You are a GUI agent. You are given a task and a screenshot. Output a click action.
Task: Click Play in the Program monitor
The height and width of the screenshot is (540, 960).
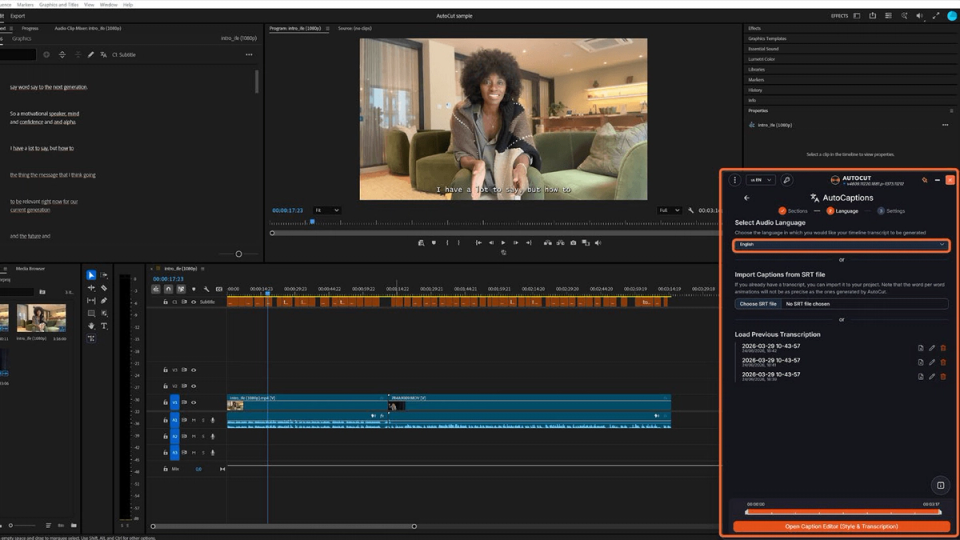point(503,243)
